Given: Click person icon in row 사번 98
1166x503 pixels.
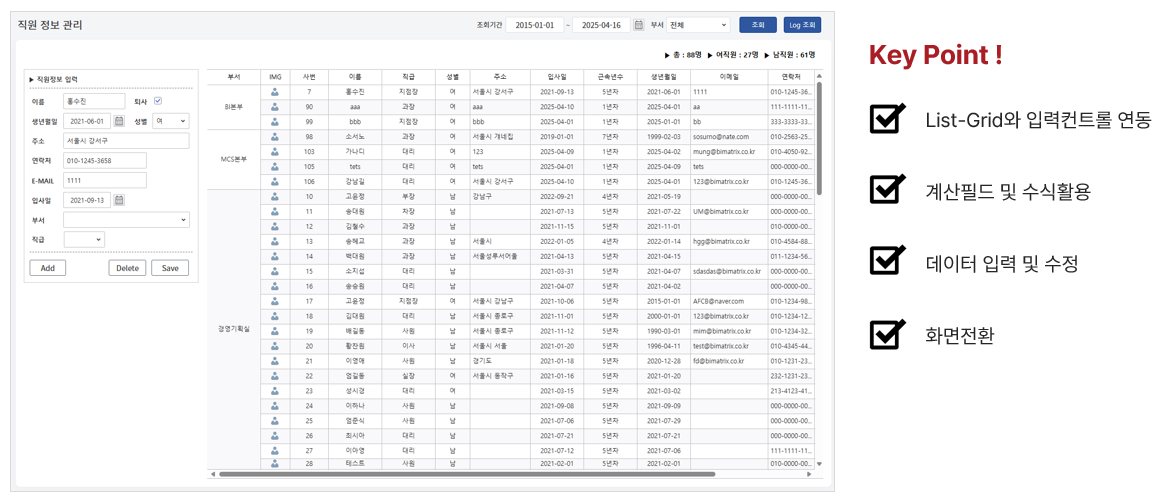Looking at the screenshot, I should [274, 136].
